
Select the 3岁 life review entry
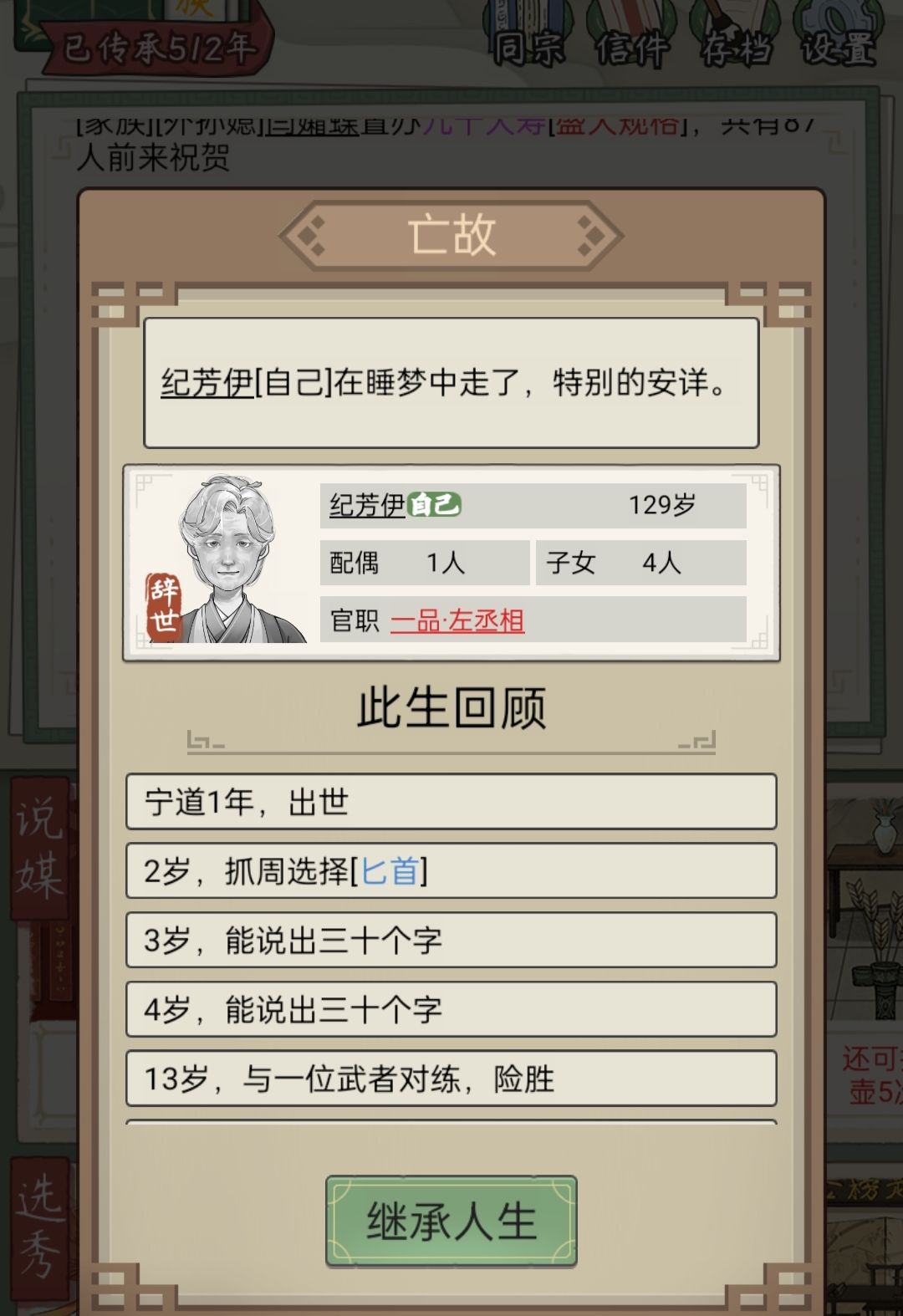pyautogui.click(x=451, y=941)
